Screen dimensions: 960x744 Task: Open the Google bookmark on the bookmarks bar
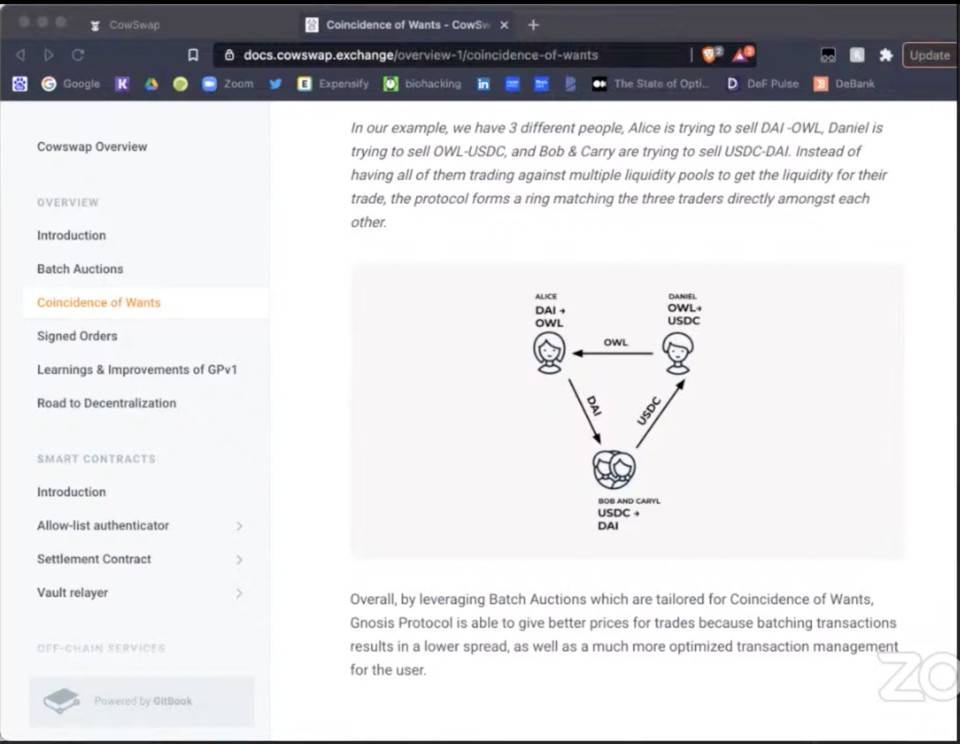71,84
